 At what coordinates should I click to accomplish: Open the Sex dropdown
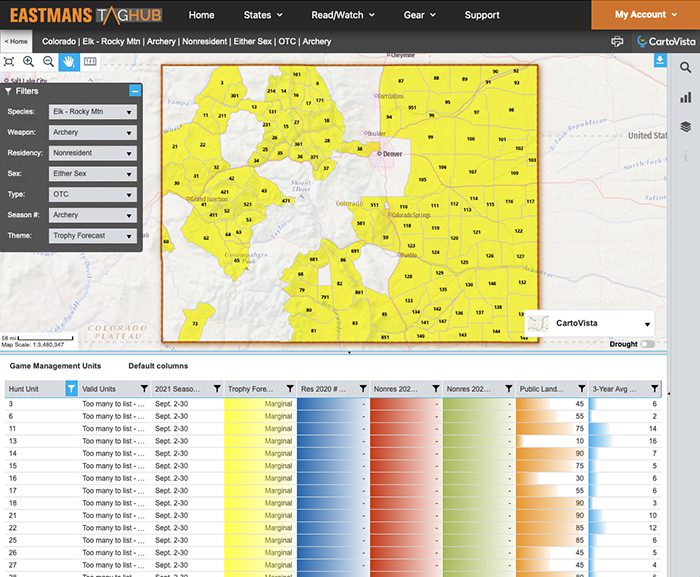92,174
